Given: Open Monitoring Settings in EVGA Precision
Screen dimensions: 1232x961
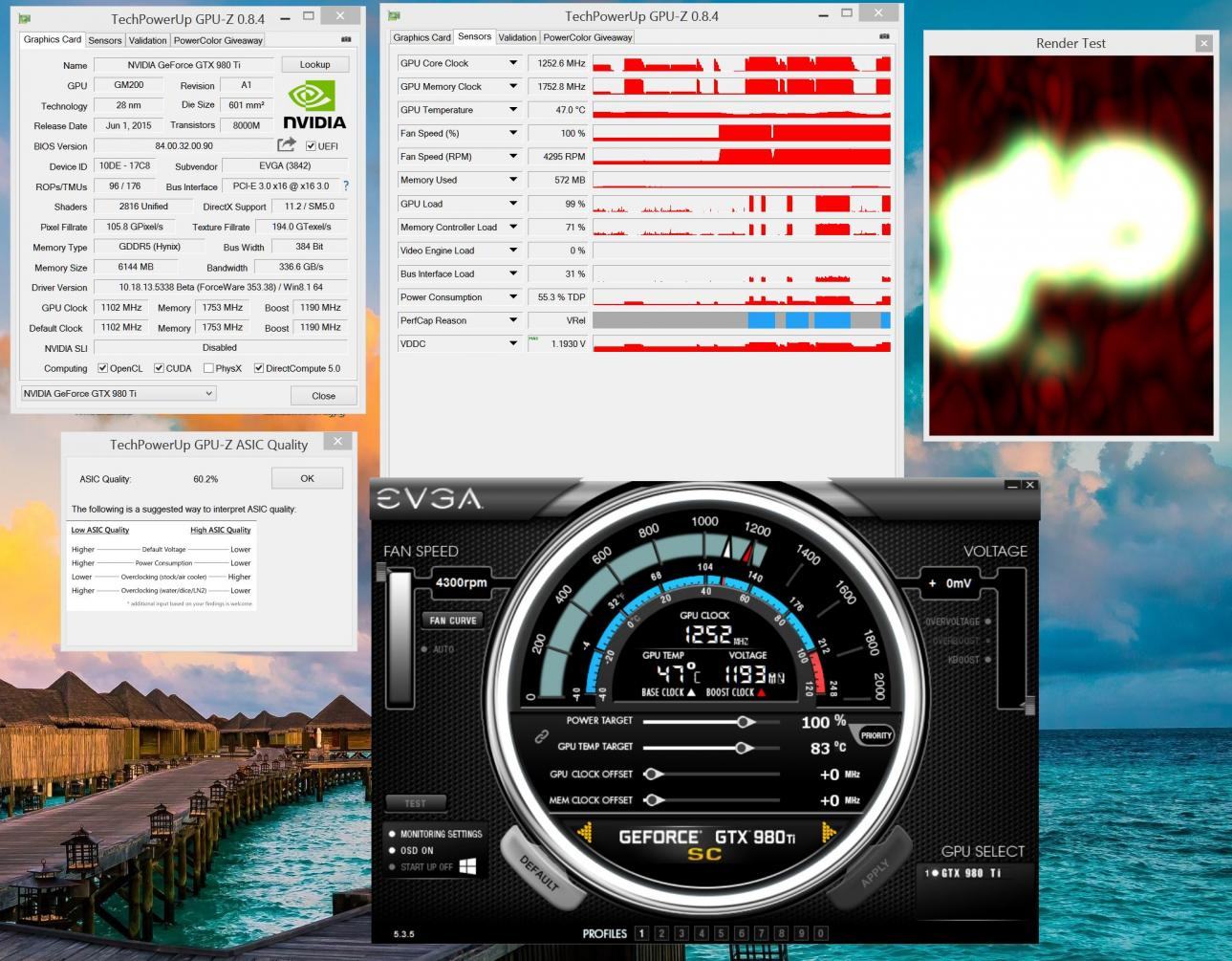Looking at the screenshot, I should [x=435, y=834].
